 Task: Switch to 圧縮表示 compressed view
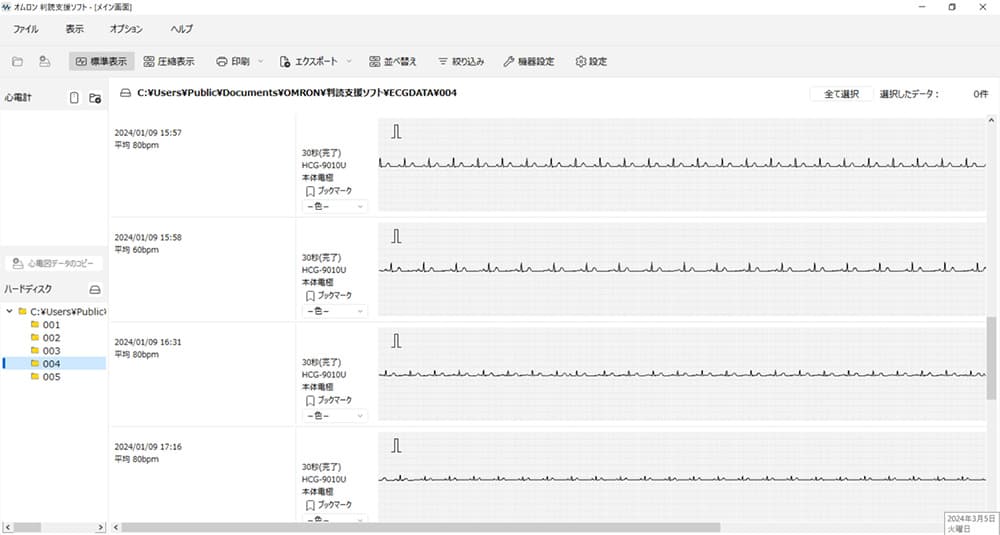168,61
